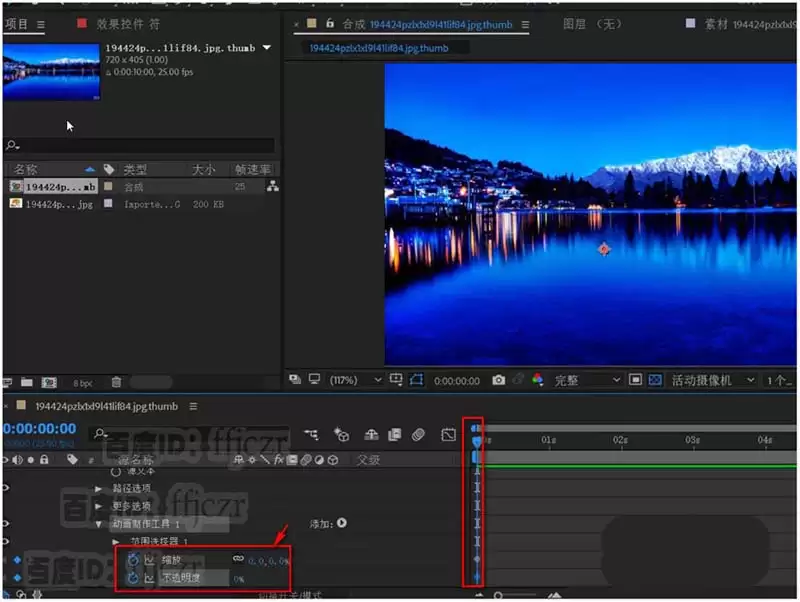Expand the 路径选项 group
Image resolution: width=800 pixels, height=602 pixels.
(x=98, y=488)
